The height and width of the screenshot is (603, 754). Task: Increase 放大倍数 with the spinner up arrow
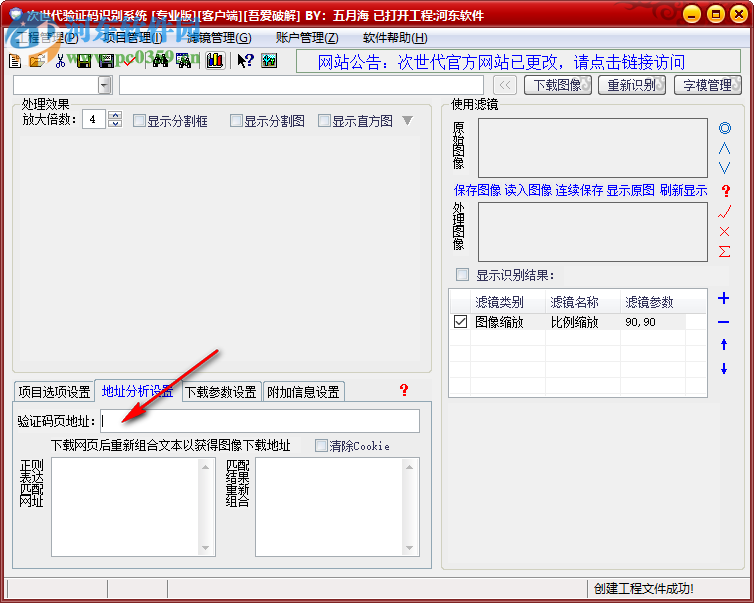(115, 115)
